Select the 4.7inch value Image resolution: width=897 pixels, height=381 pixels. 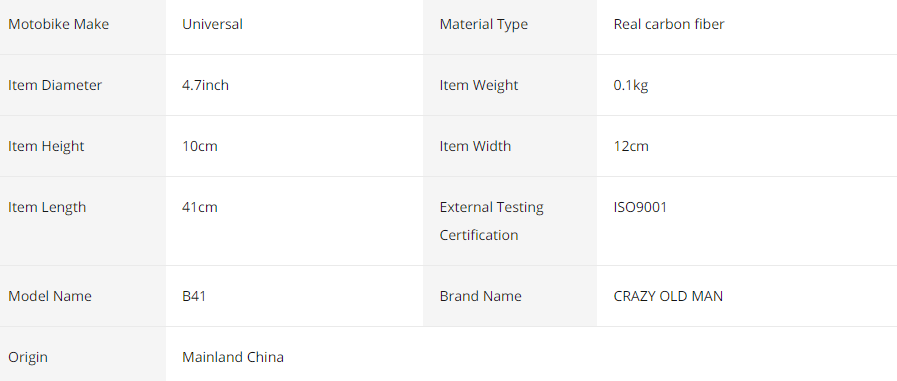[205, 85]
